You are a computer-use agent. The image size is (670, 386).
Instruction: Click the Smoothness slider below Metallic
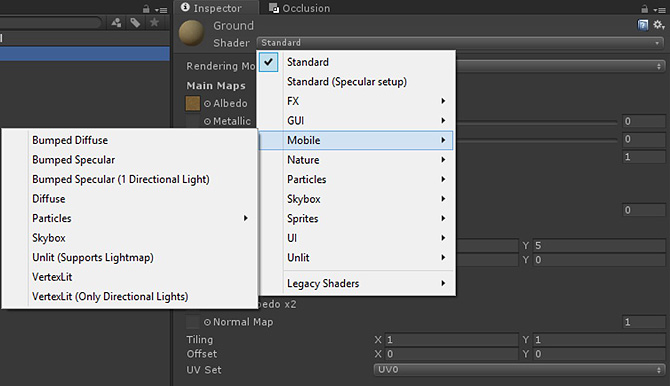tap(537, 141)
